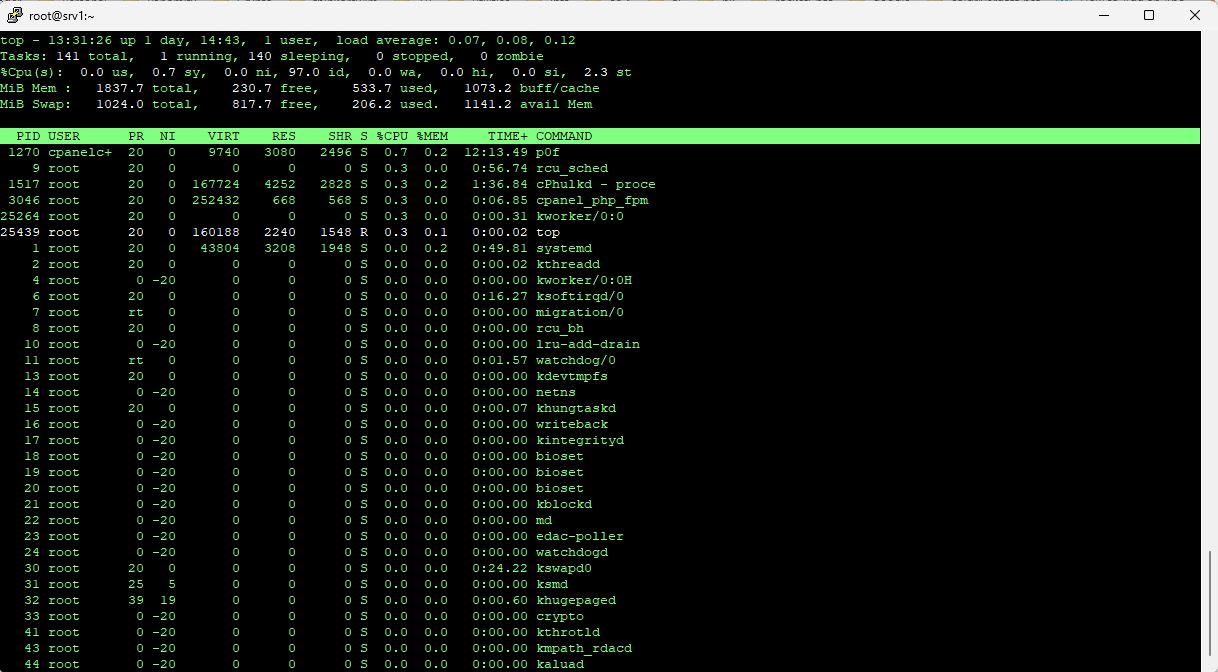Click the %MEM column header
Viewport: 1218px width, 672px height.
[432, 136]
